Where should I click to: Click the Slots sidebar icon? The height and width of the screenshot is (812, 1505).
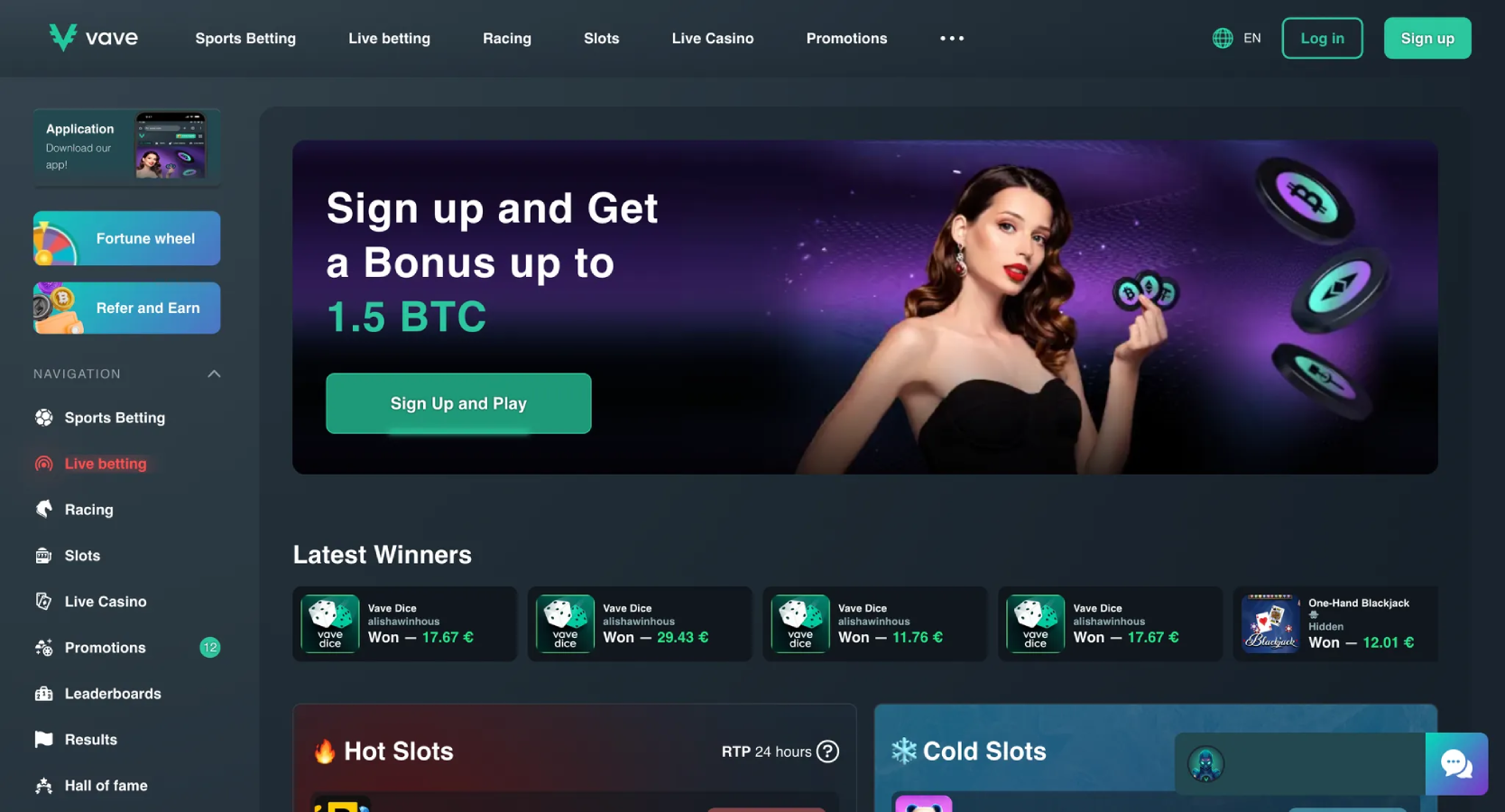(x=43, y=556)
